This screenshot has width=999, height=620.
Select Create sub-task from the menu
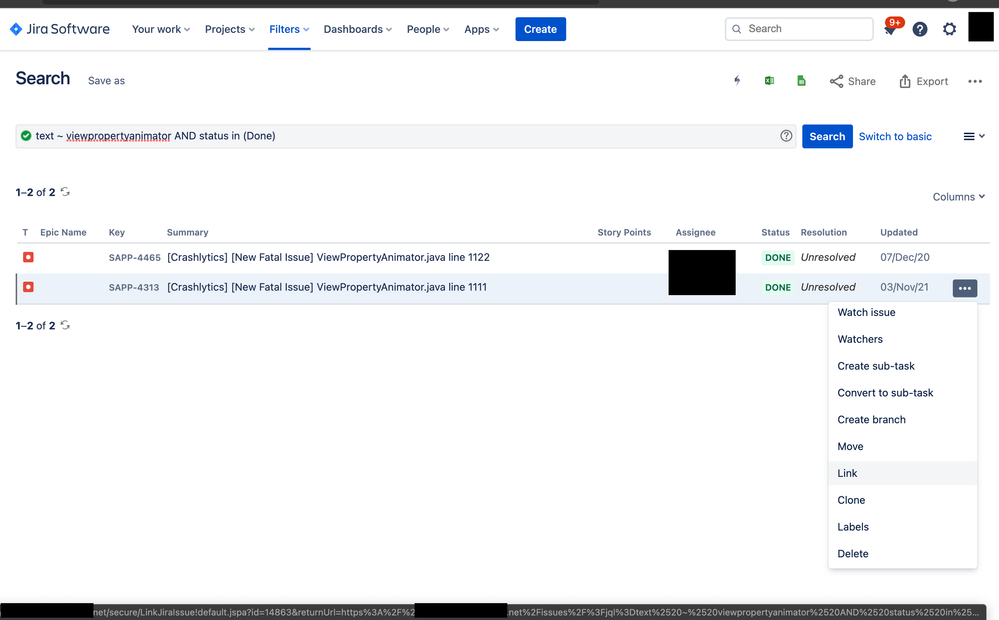click(902, 366)
